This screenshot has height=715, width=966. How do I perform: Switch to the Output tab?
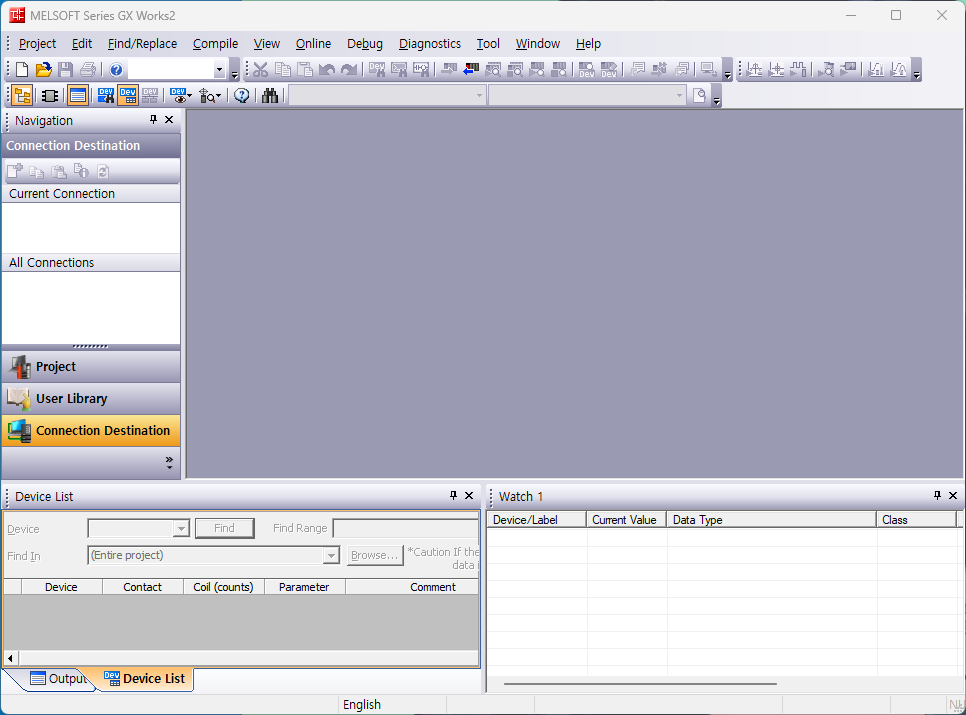(x=59, y=679)
